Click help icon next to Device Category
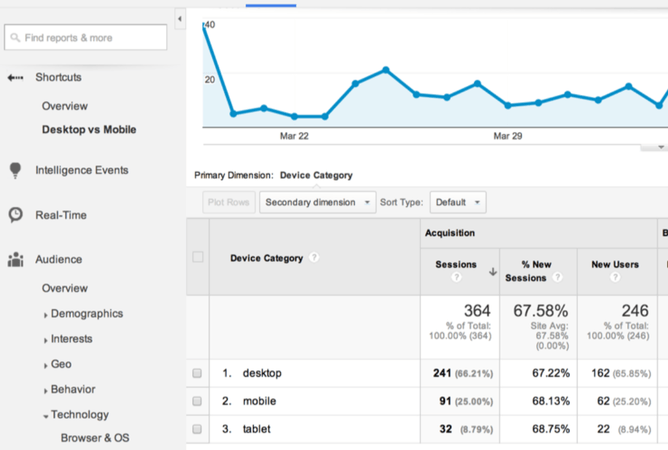This screenshot has height=450, width=668. tap(314, 258)
